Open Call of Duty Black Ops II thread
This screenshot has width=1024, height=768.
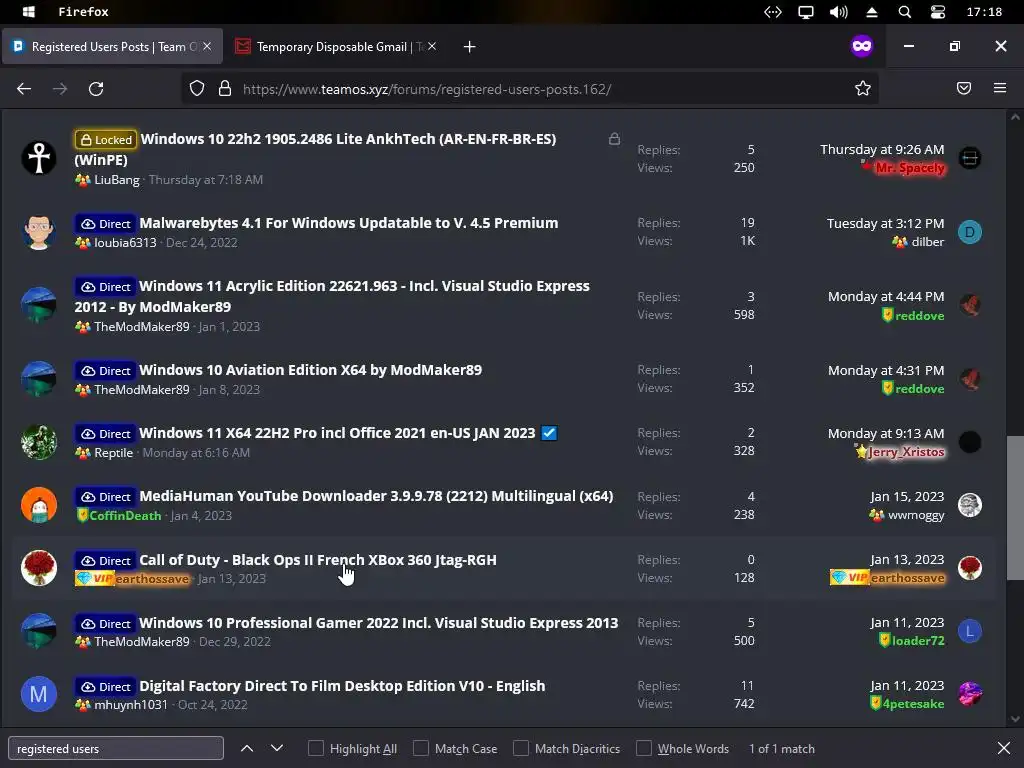coord(317,560)
